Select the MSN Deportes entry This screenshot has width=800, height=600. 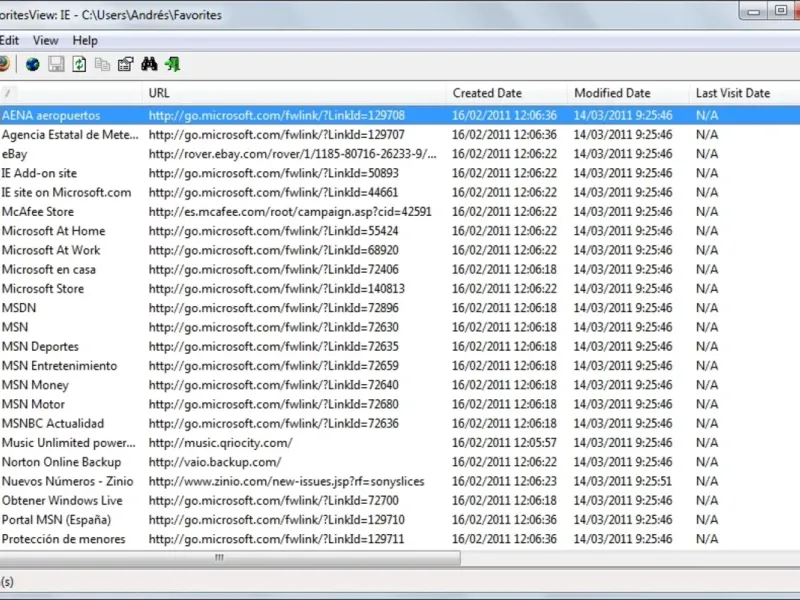tap(40, 346)
